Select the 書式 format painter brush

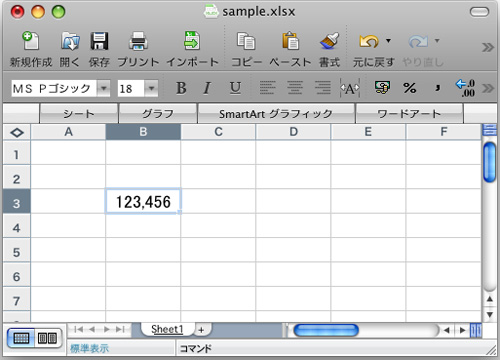[x=329, y=41]
